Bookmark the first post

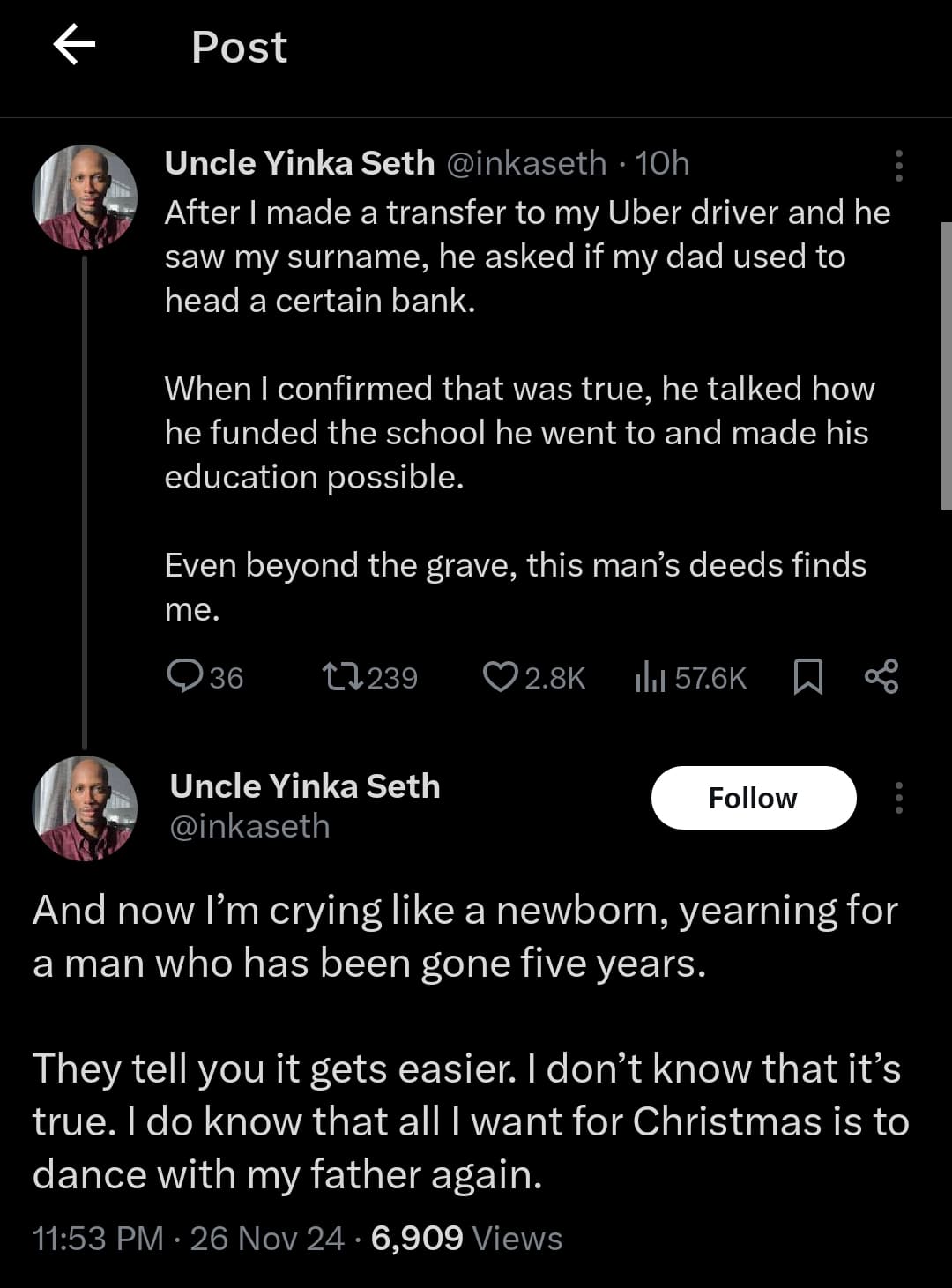coord(807,676)
